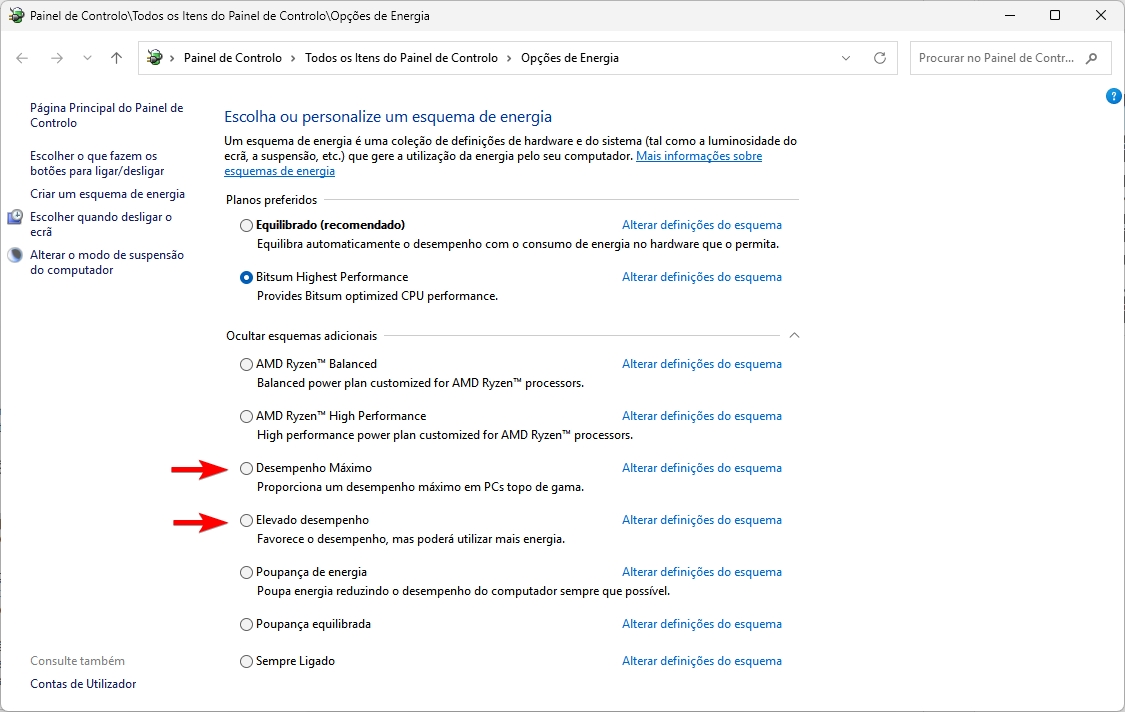Screen dimensions: 1125x712
Task: Click Todos os Itens do Painel breadcrumb
Action: tap(401, 58)
